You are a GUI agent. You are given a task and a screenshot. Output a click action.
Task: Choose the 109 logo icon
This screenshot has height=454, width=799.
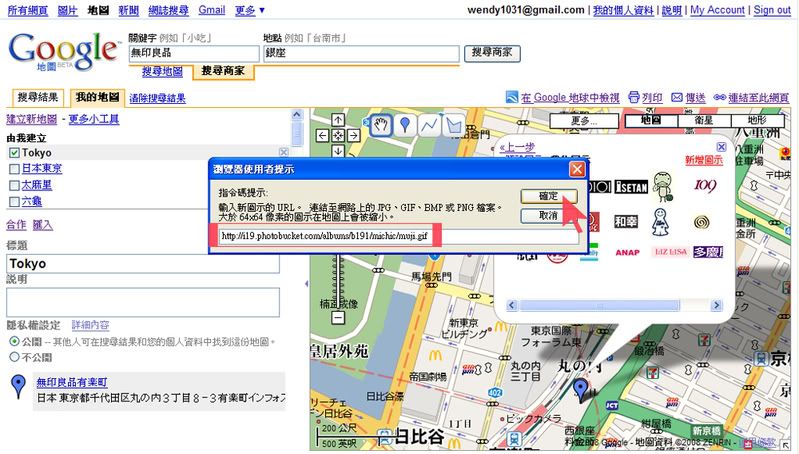(x=705, y=186)
